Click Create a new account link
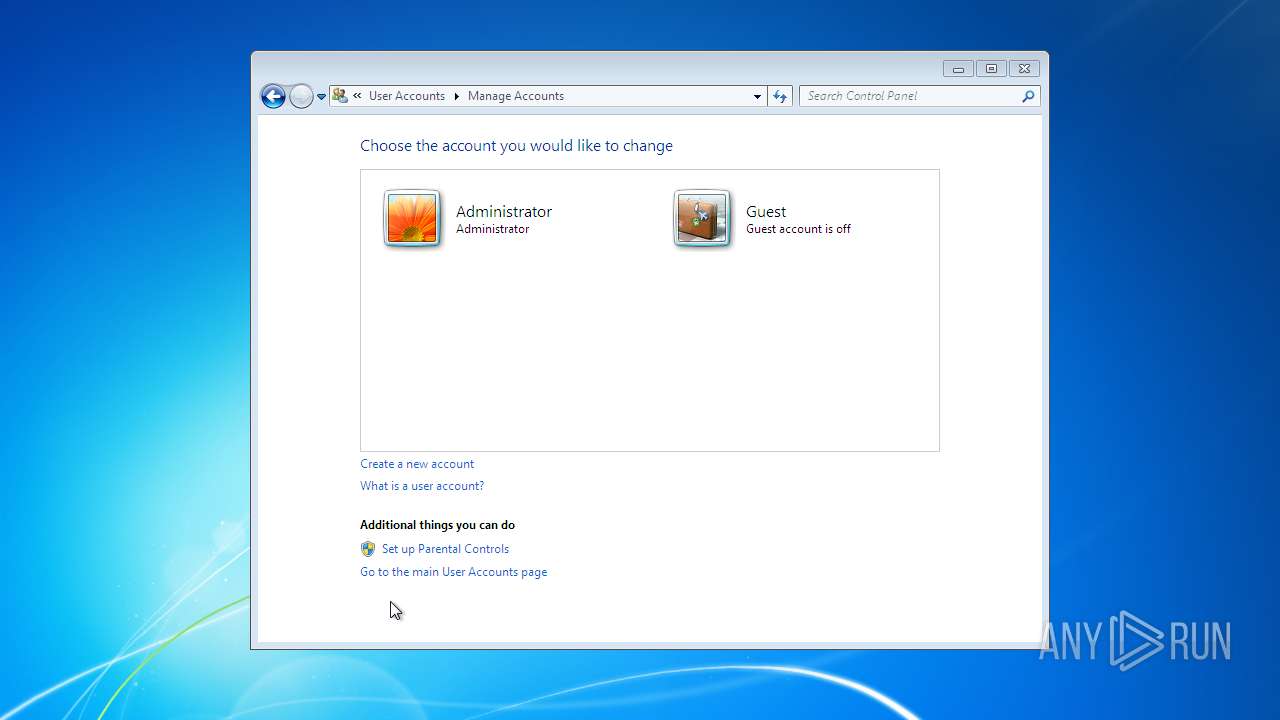The width and height of the screenshot is (1280, 720). pos(417,464)
